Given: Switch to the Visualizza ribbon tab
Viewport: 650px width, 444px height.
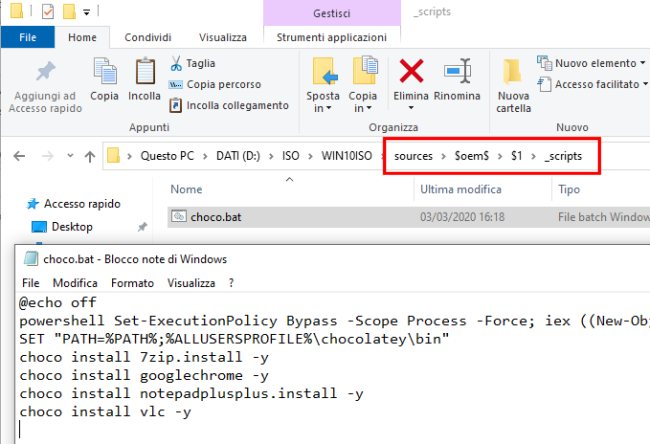Looking at the screenshot, I should (x=223, y=37).
